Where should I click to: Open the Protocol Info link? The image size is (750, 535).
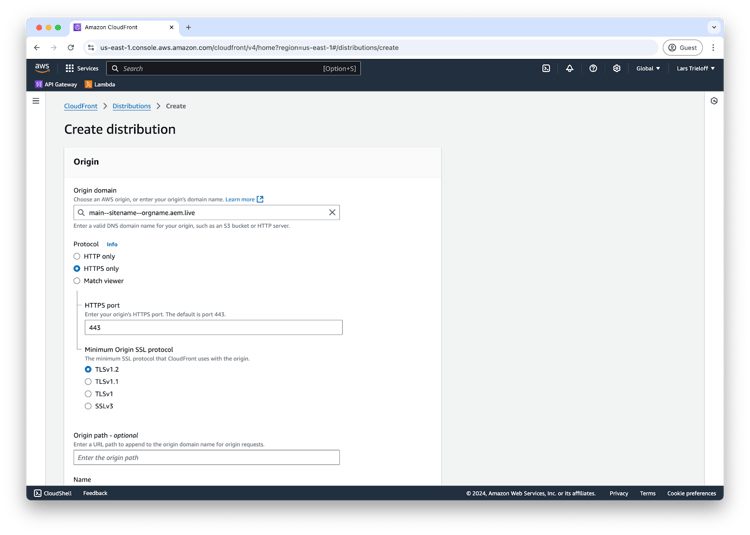point(112,244)
